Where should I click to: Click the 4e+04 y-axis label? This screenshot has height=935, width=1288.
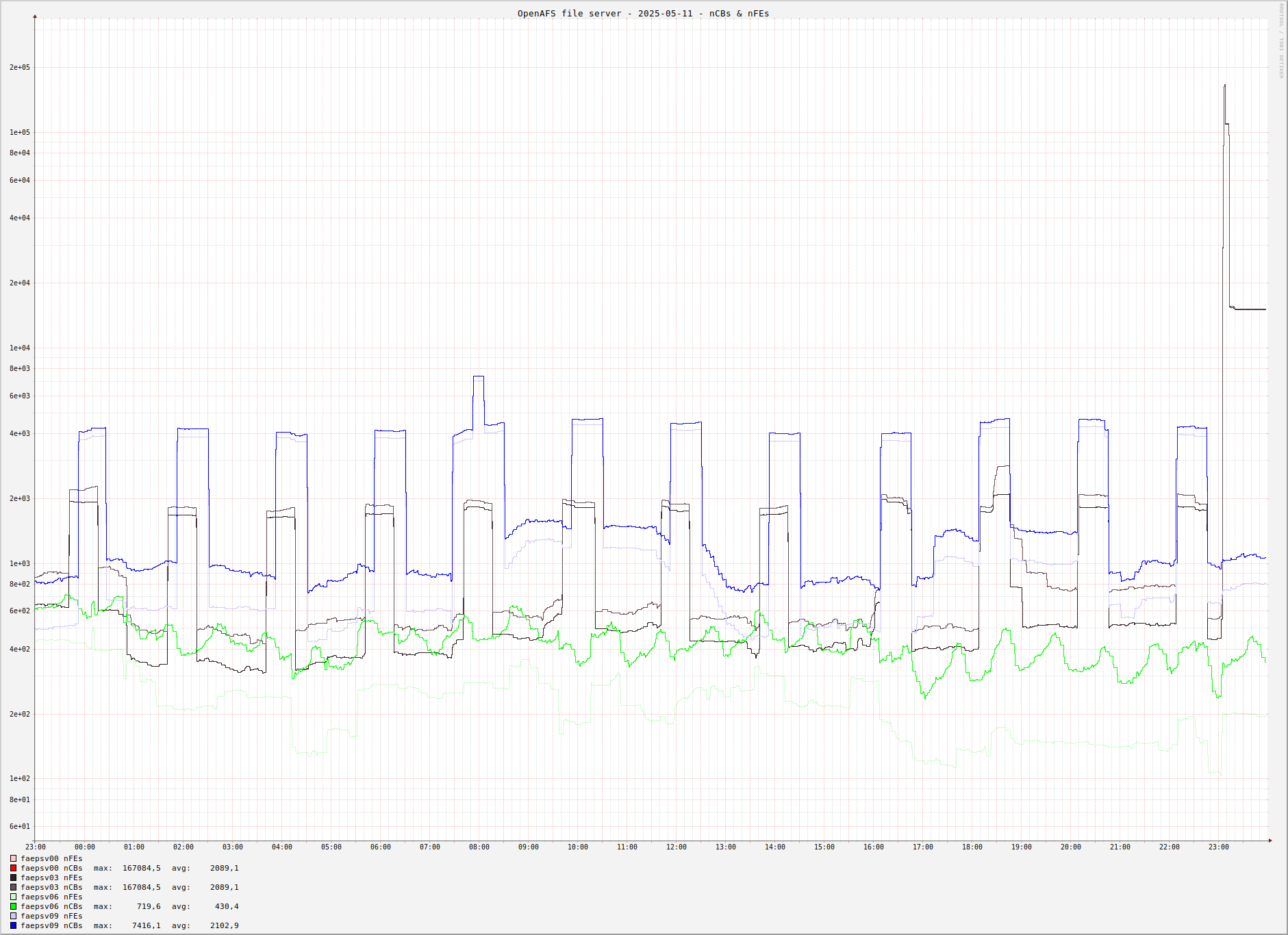[x=20, y=218]
